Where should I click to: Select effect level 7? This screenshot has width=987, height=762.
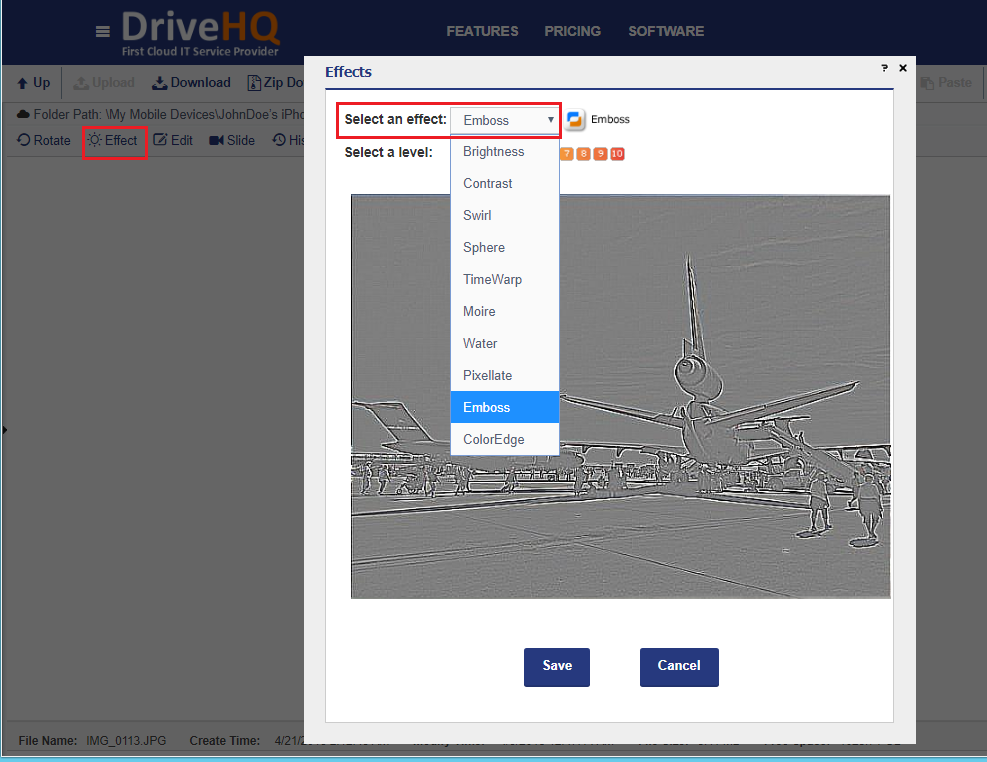pos(567,153)
